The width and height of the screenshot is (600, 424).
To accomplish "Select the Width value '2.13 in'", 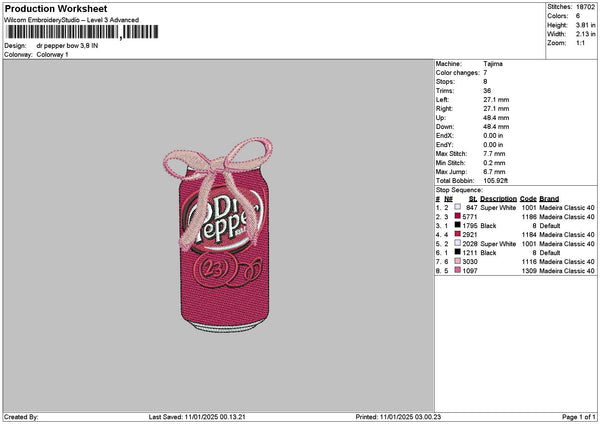I will pos(585,34).
